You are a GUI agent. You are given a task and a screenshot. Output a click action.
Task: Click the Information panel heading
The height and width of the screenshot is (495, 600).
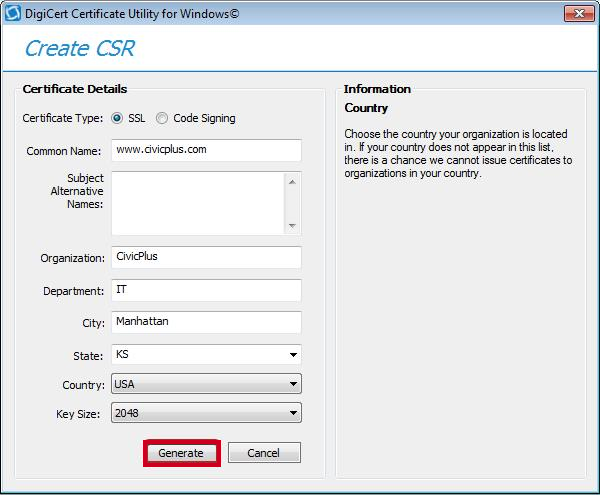pyautogui.click(x=377, y=89)
